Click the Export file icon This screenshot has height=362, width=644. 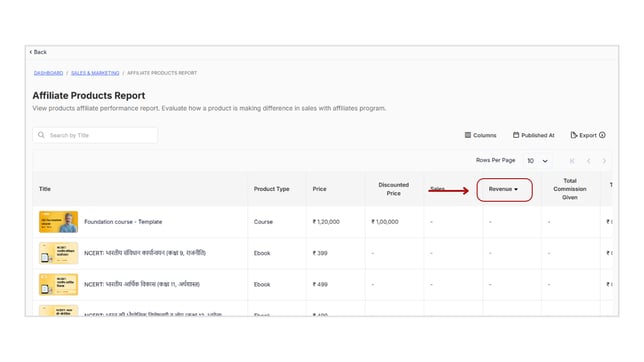pyautogui.click(x=573, y=135)
